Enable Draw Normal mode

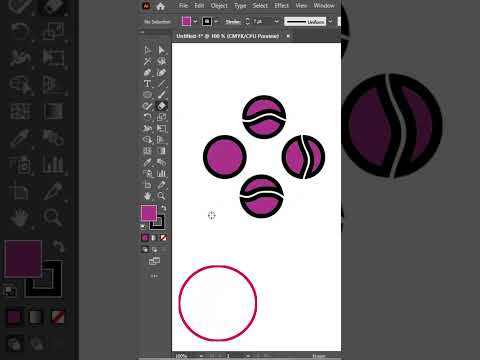pyautogui.click(x=145, y=249)
